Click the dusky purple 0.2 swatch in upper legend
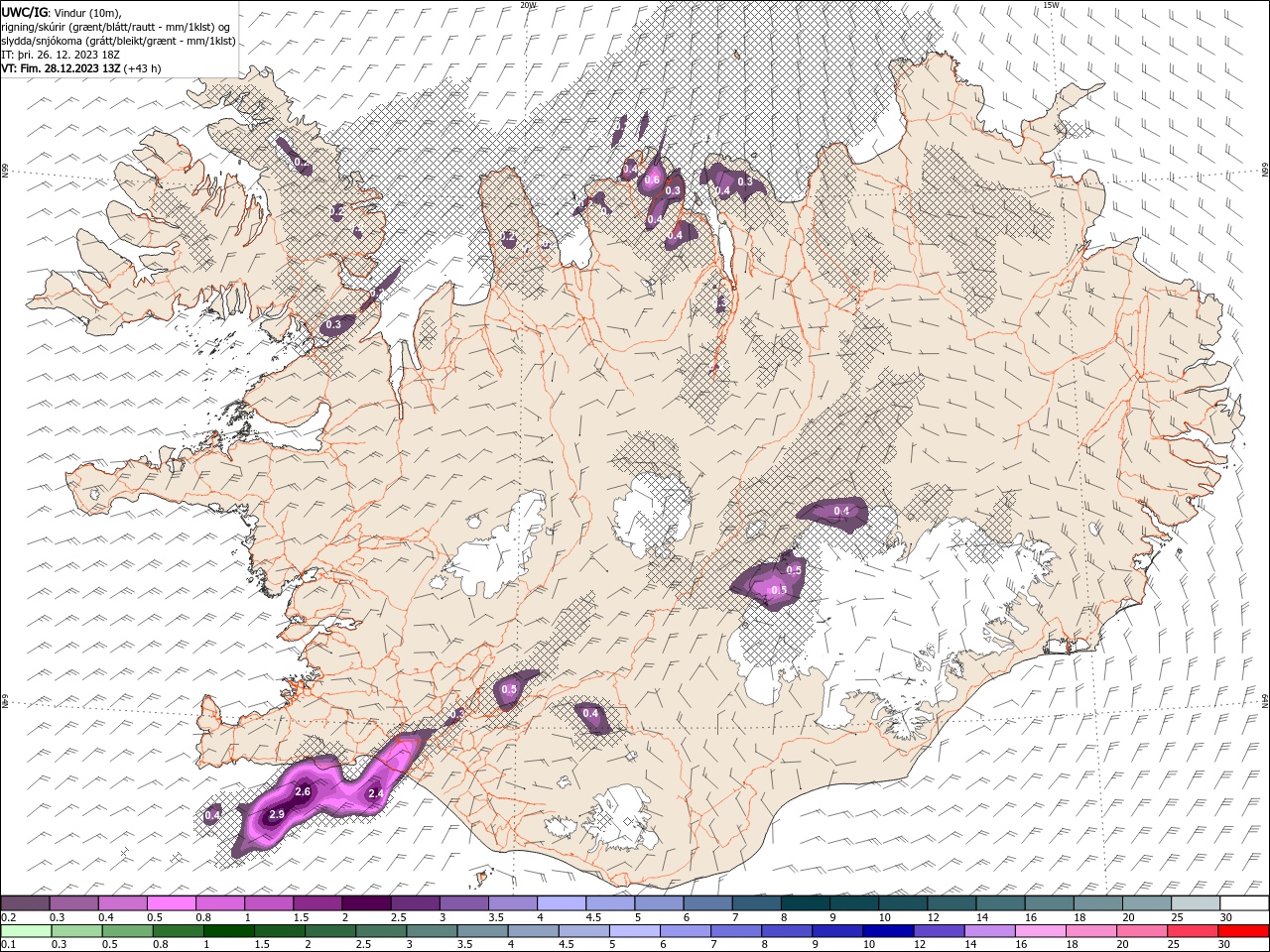The width and height of the screenshot is (1270, 952). pos(26,902)
